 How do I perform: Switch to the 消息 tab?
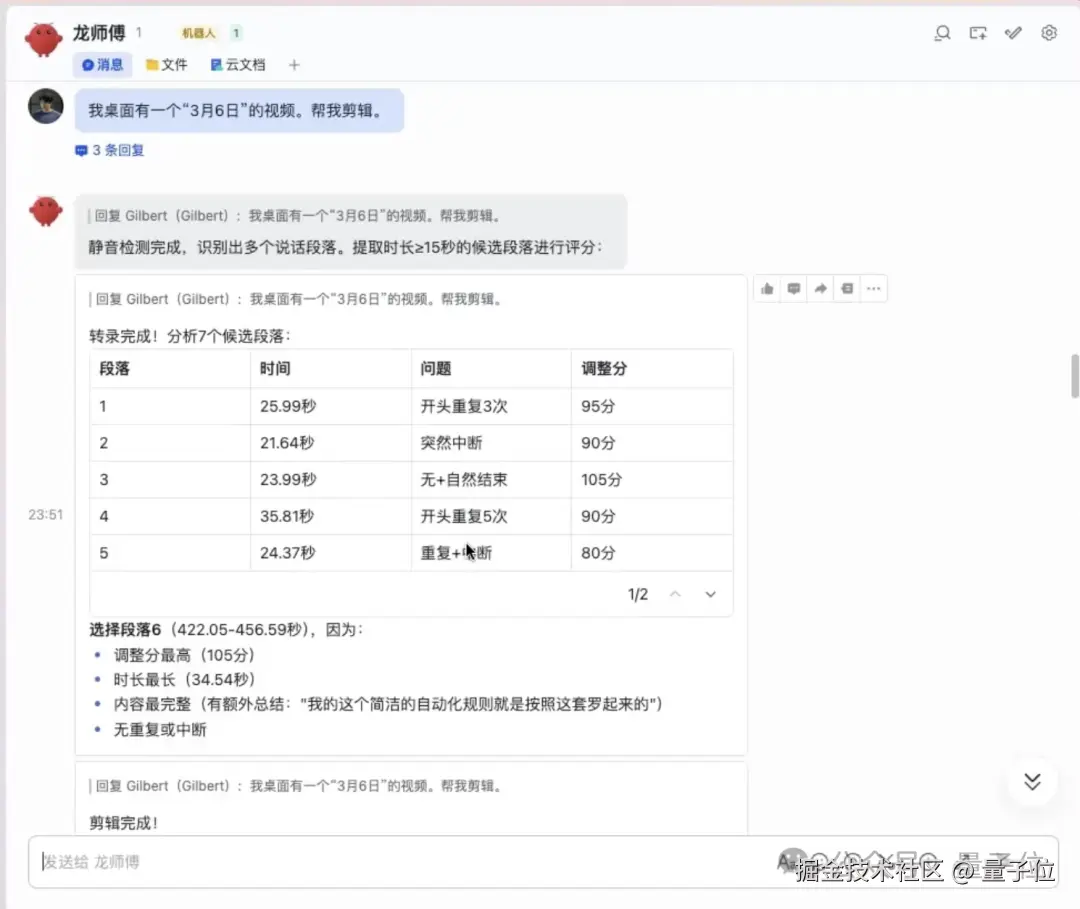coord(103,65)
